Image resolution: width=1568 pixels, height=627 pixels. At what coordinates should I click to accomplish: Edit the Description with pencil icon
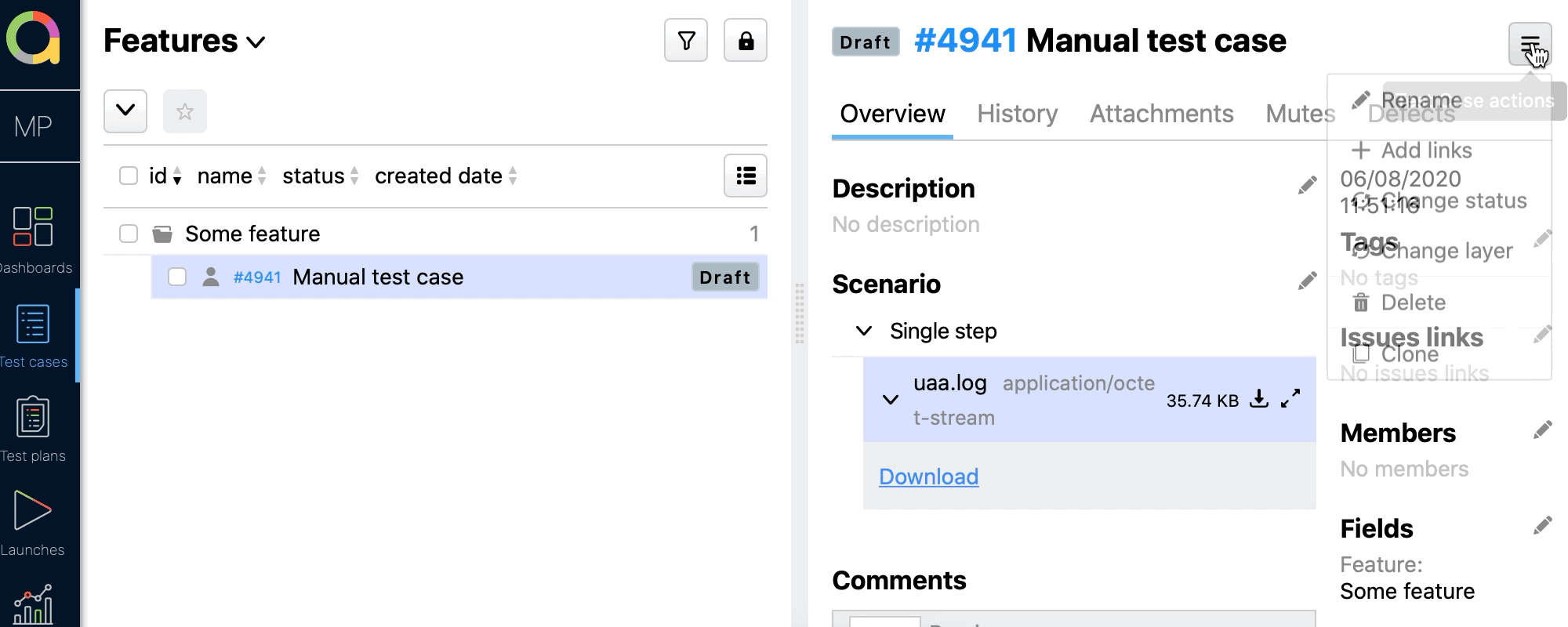coord(1307,186)
